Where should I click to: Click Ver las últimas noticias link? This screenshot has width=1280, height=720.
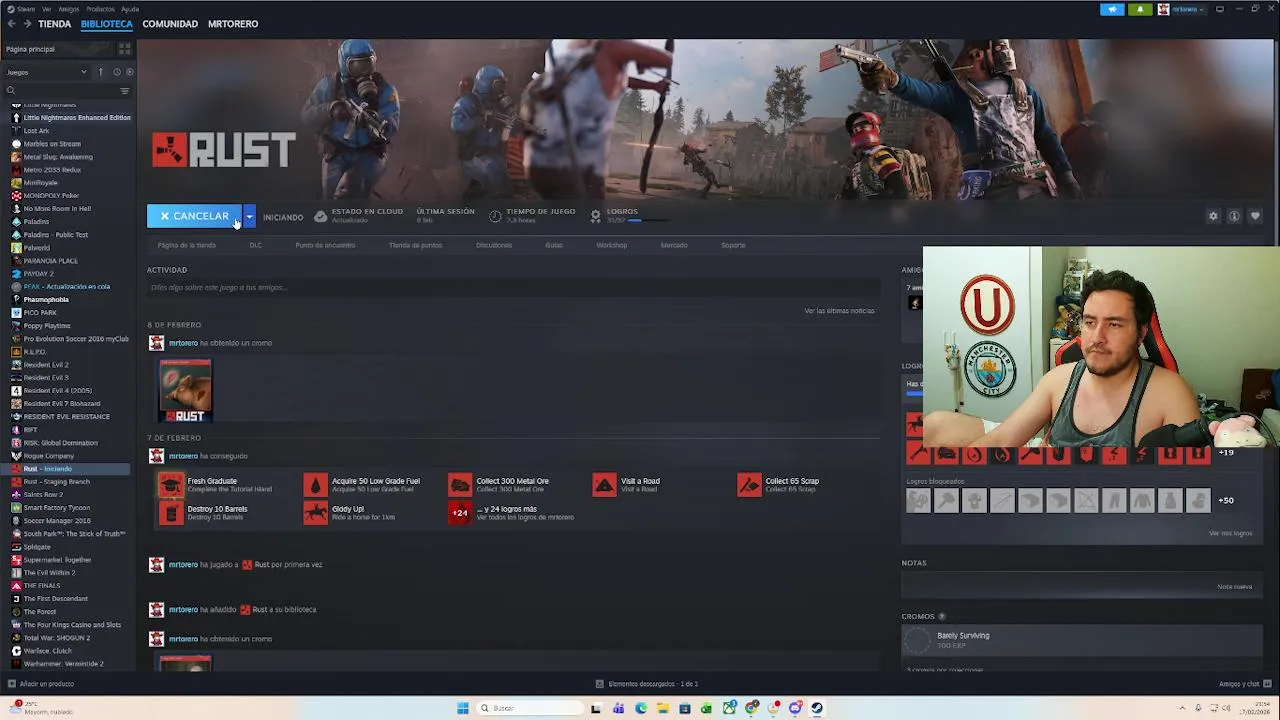click(839, 311)
